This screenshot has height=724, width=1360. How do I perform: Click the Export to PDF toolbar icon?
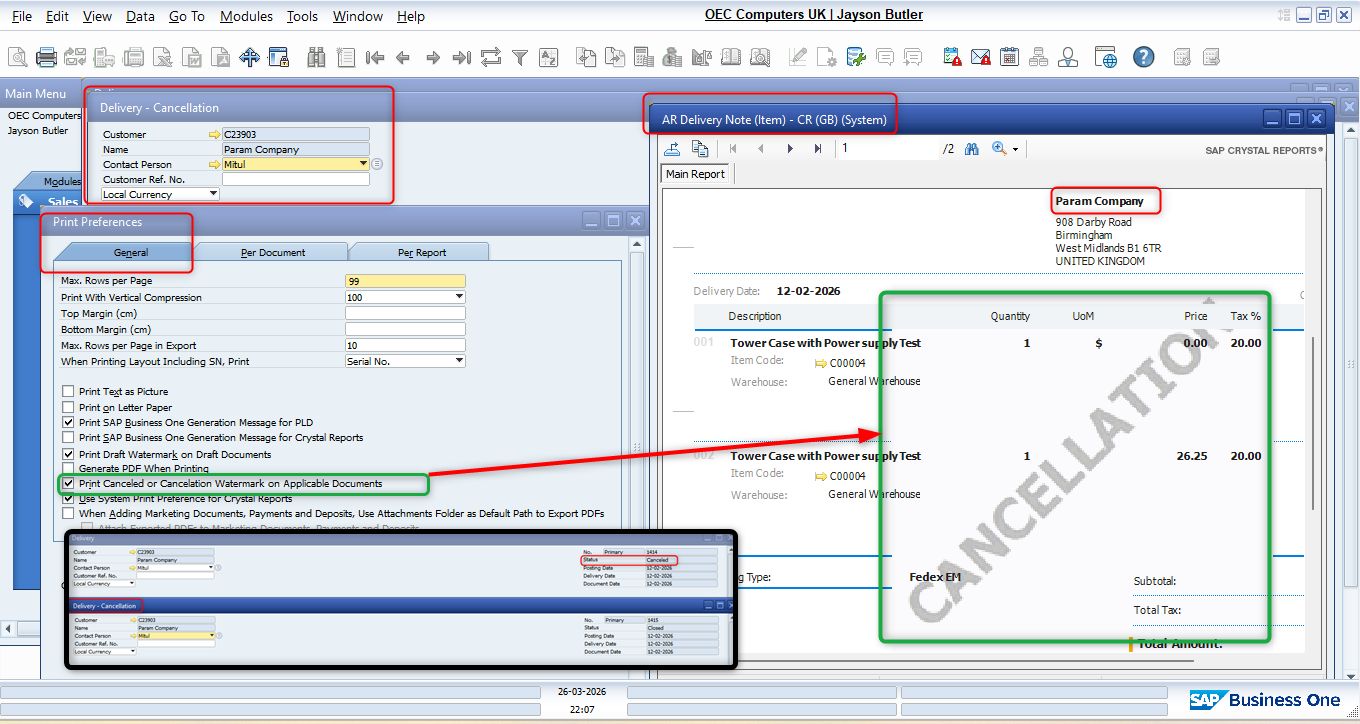[x=221, y=57]
